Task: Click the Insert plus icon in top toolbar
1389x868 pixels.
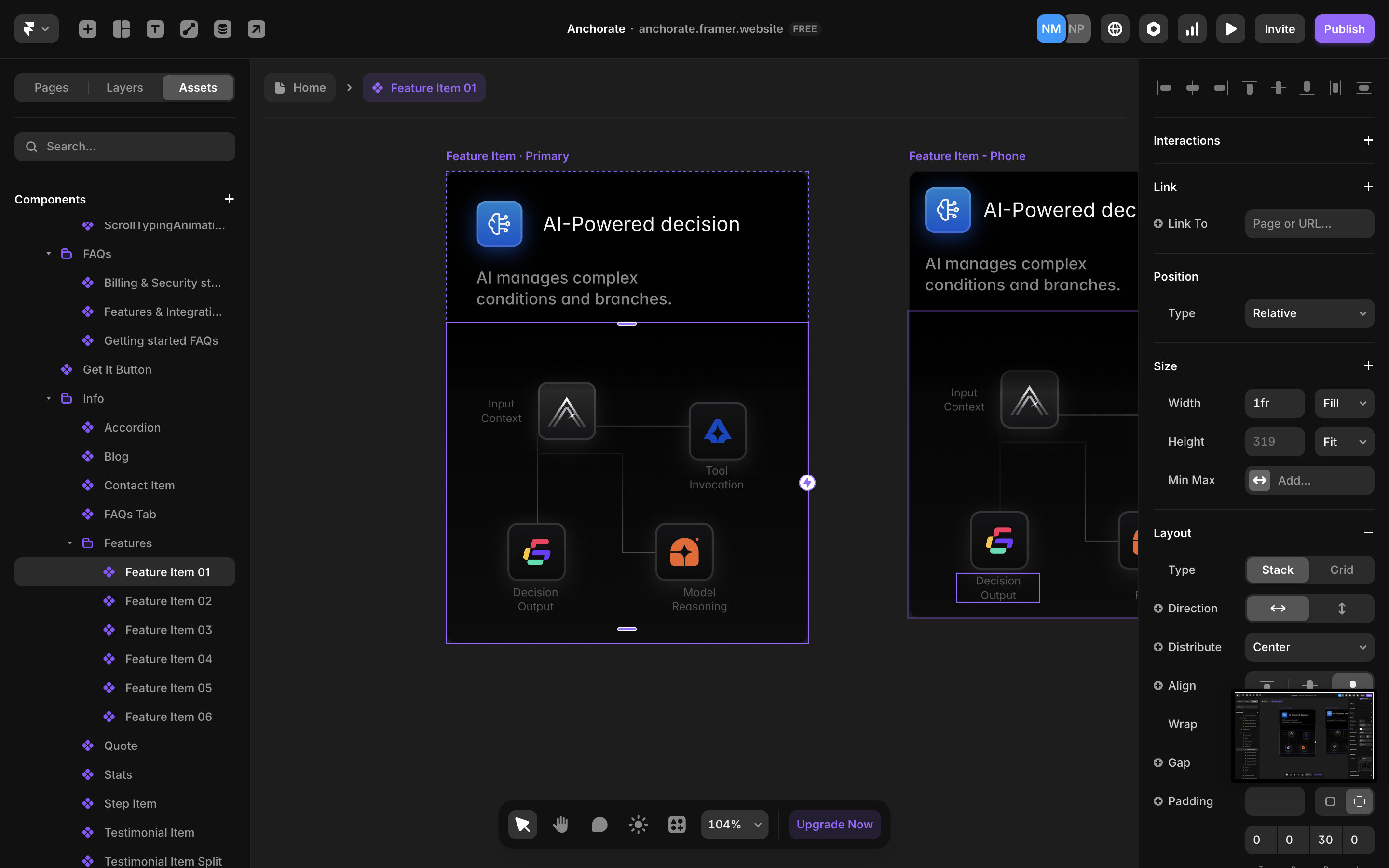Action: click(x=87, y=29)
